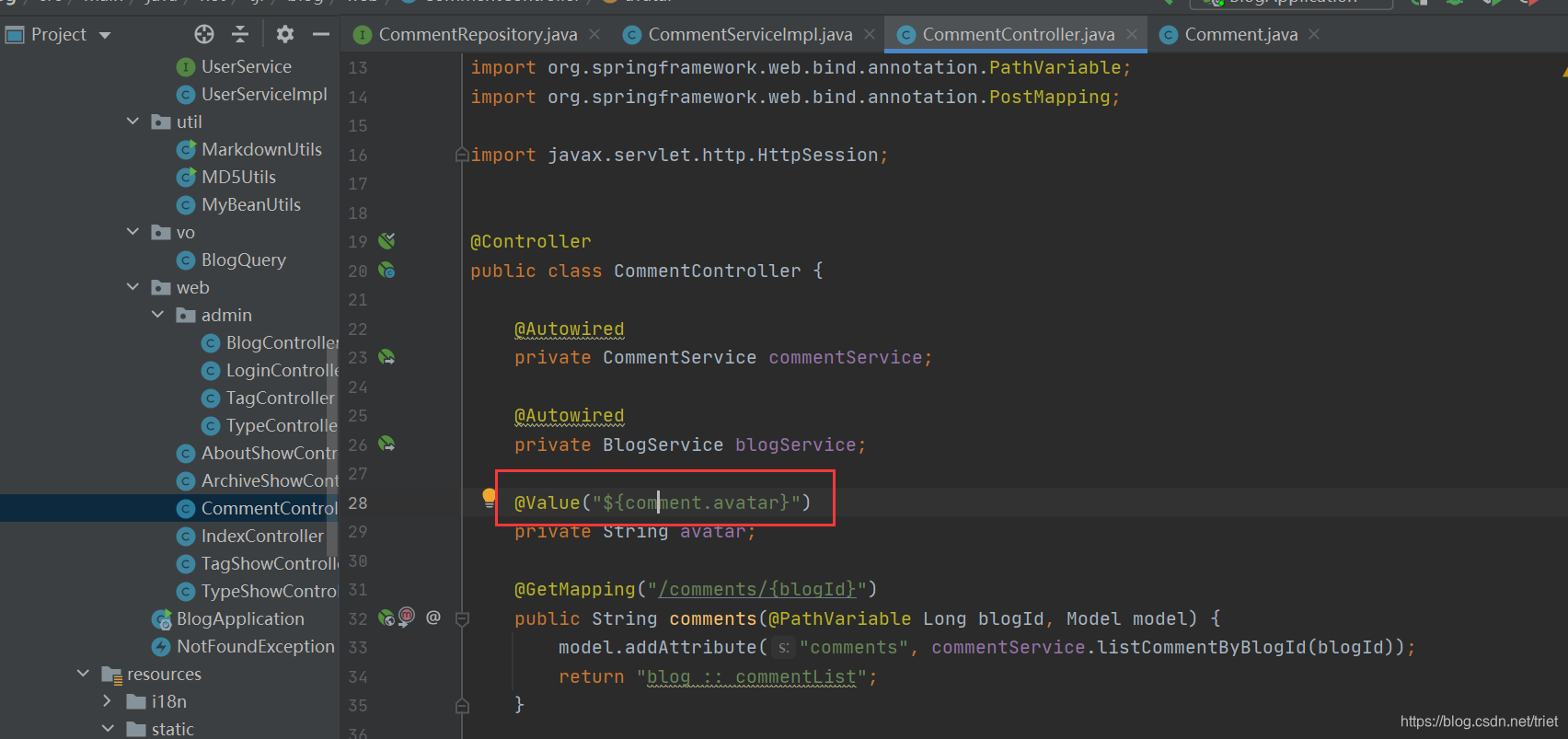Image resolution: width=1568 pixels, height=739 pixels.
Task: Click the yellow lightbulb intention icon on line 28
Action: point(489,498)
